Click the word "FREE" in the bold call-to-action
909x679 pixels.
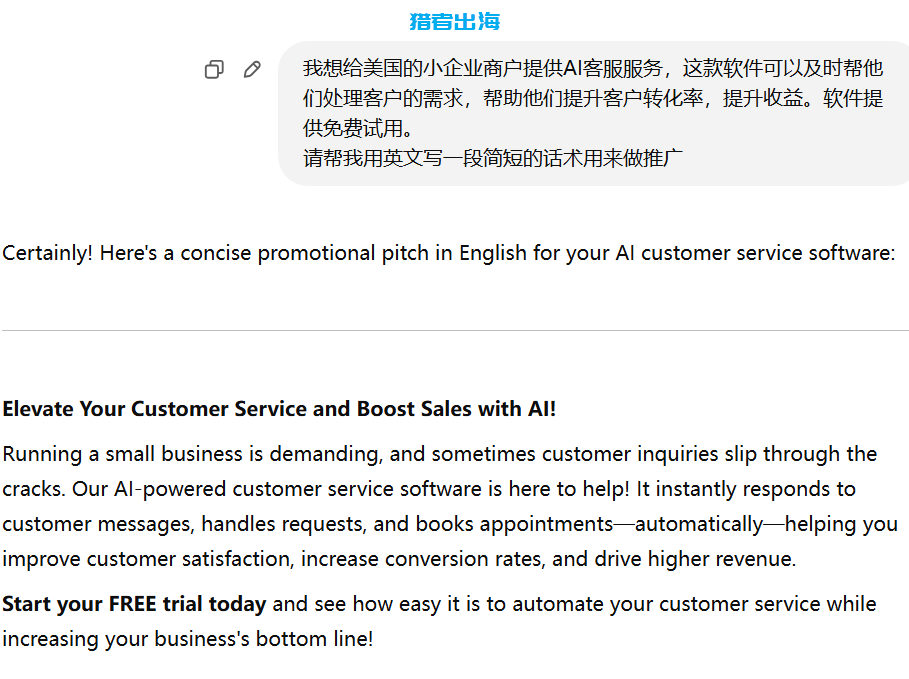coord(133,604)
